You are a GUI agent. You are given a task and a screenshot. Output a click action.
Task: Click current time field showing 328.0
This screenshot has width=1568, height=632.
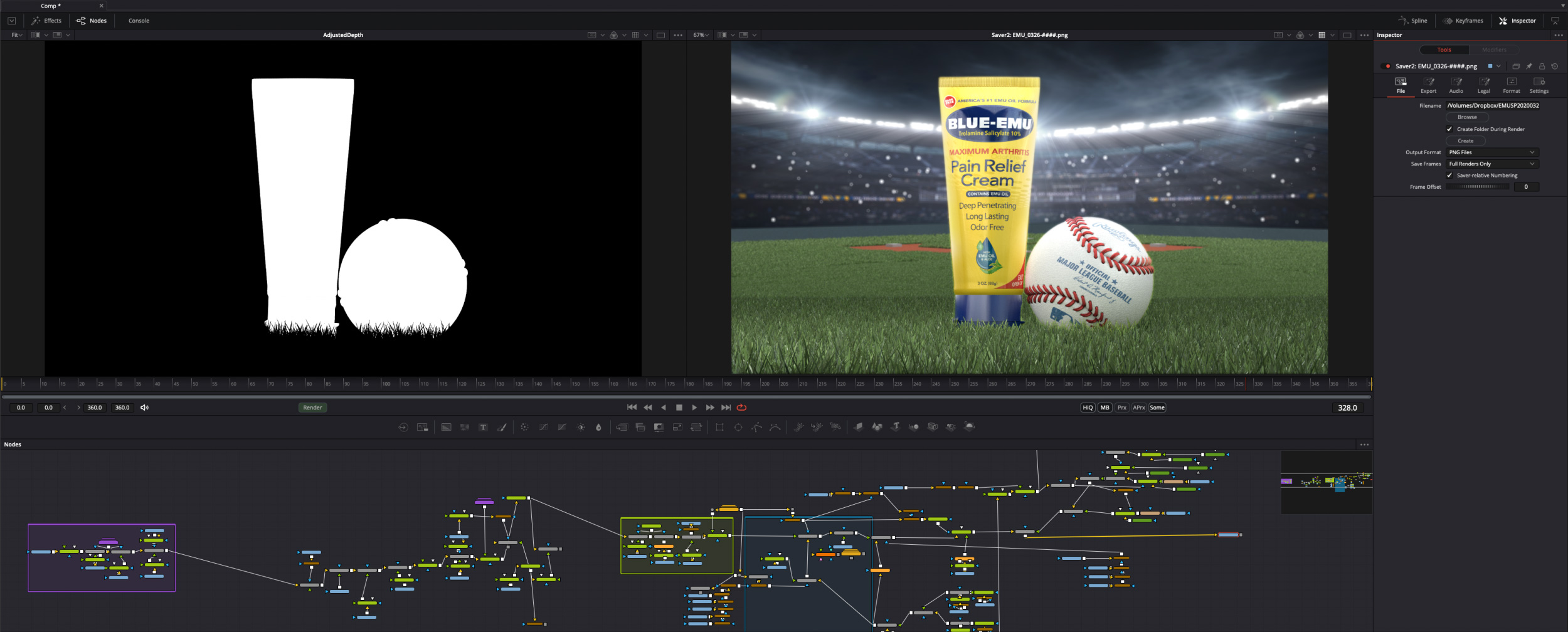click(1347, 408)
